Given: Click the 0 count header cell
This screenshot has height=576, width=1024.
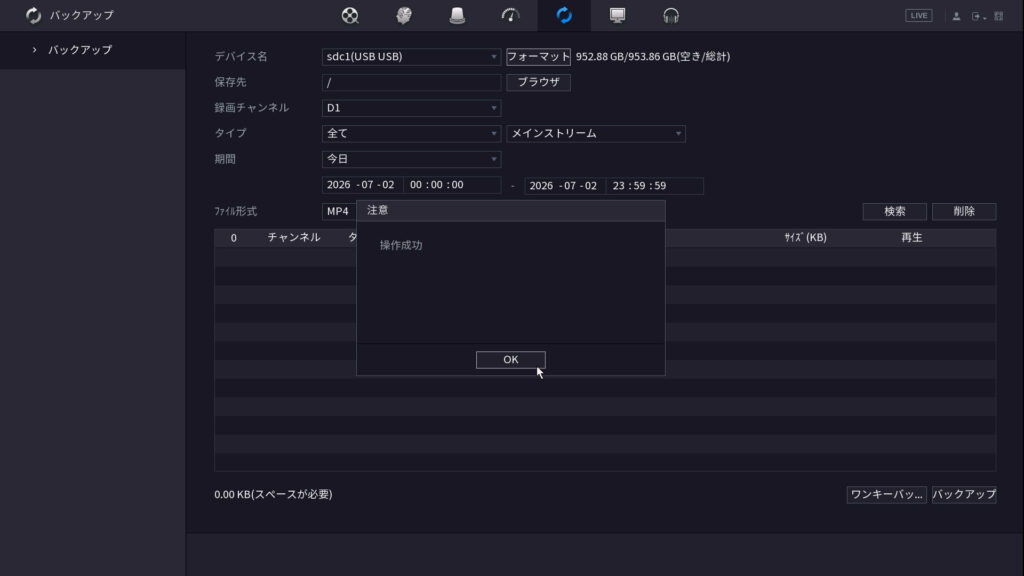Looking at the screenshot, I should (233, 238).
